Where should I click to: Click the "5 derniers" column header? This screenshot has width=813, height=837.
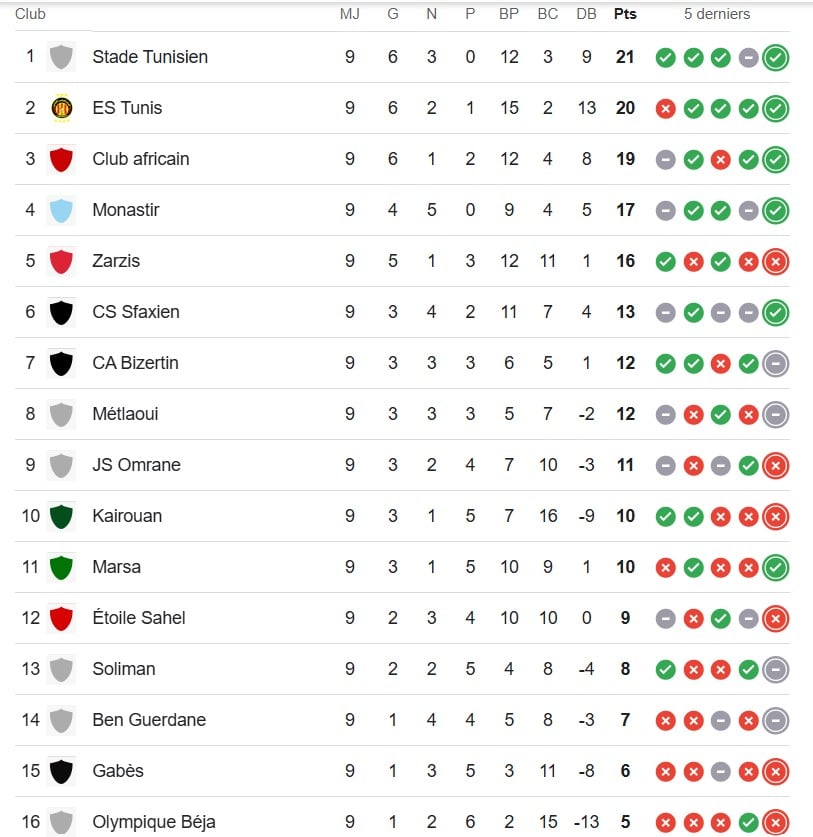(717, 14)
